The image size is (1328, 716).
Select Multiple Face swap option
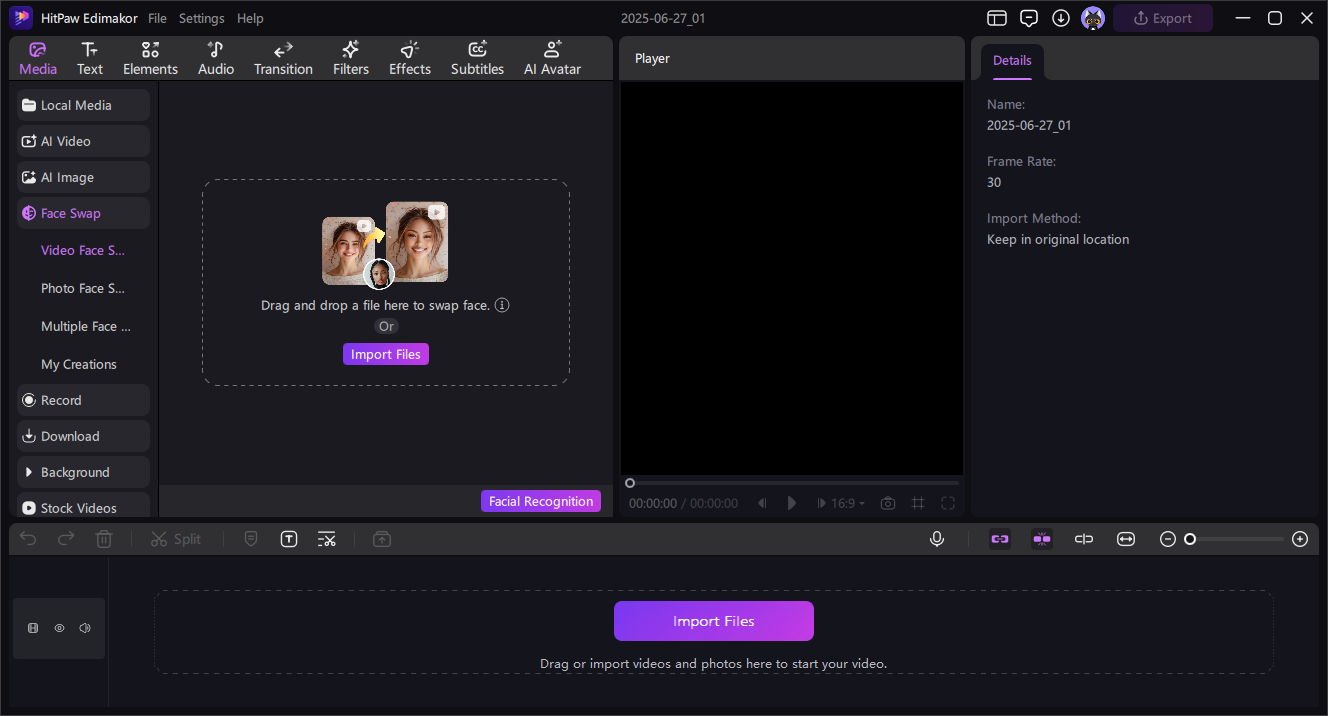click(x=86, y=326)
